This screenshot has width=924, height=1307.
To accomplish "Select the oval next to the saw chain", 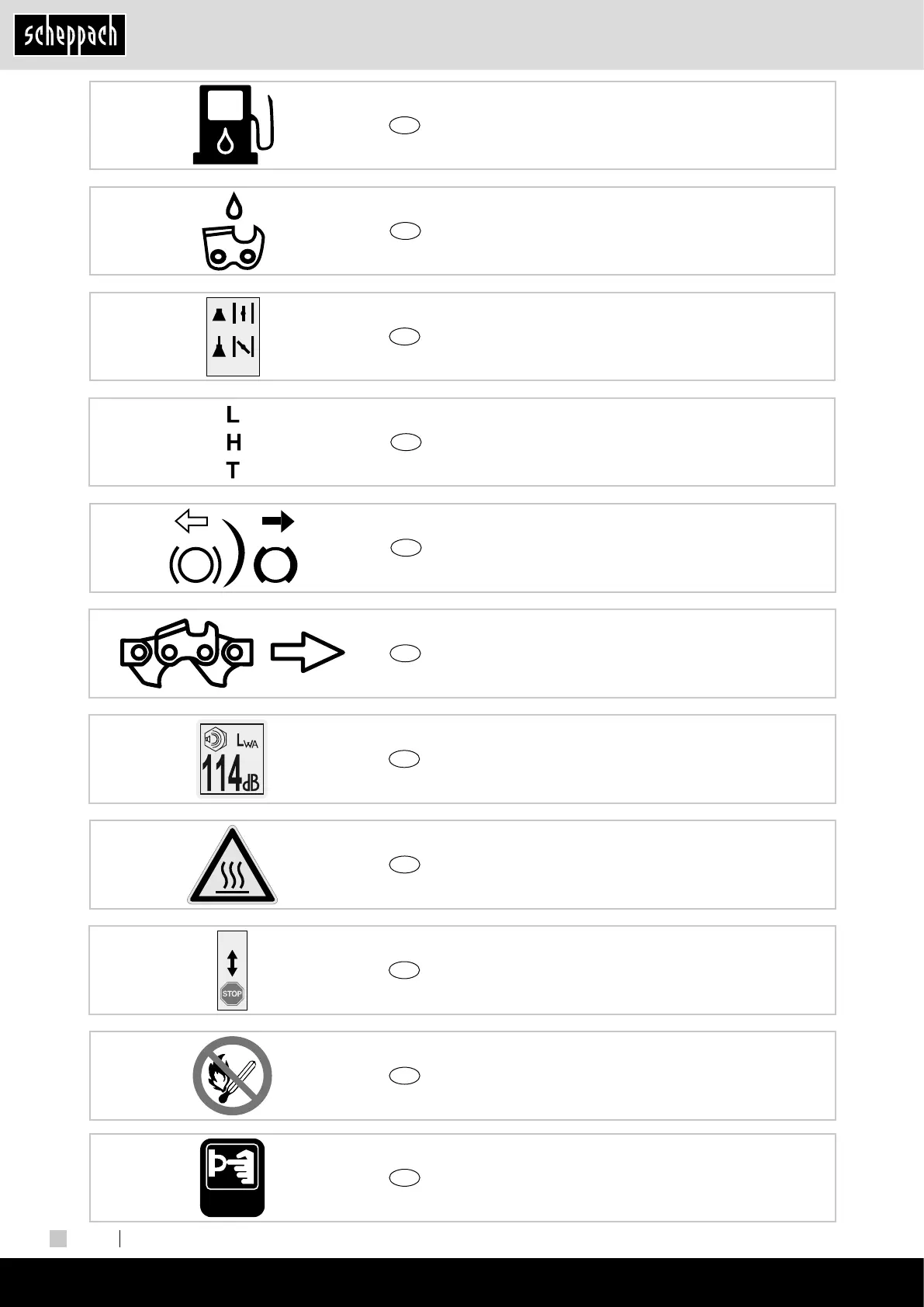I will click(x=404, y=653).
